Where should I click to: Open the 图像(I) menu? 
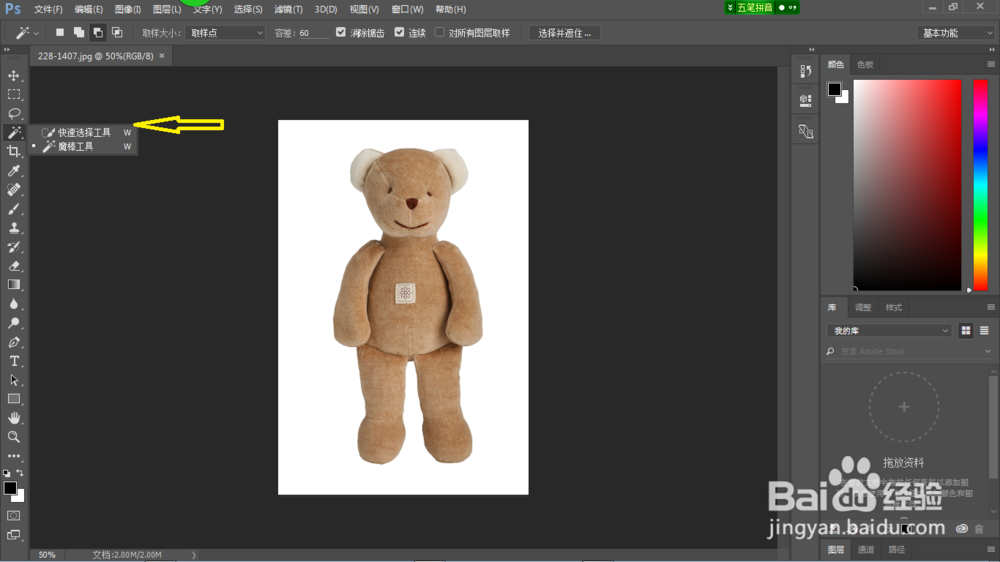point(128,10)
